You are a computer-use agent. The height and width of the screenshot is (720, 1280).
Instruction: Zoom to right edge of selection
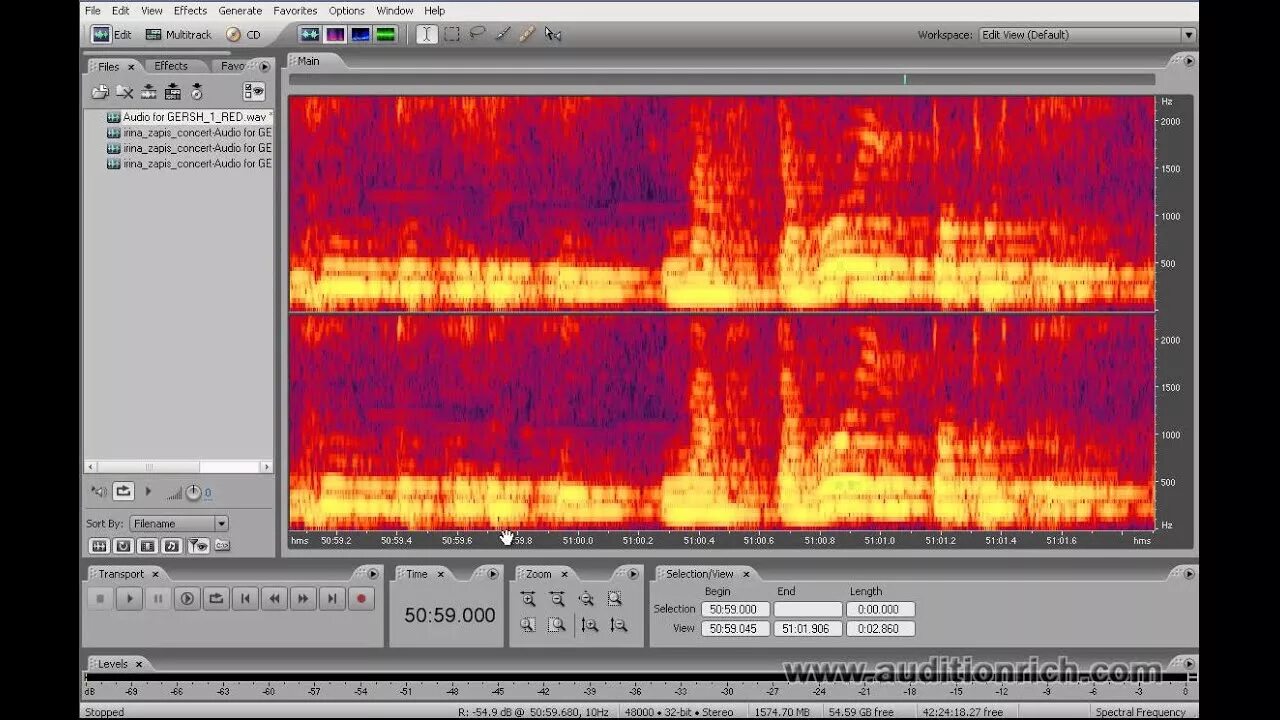pyautogui.click(x=557, y=625)
